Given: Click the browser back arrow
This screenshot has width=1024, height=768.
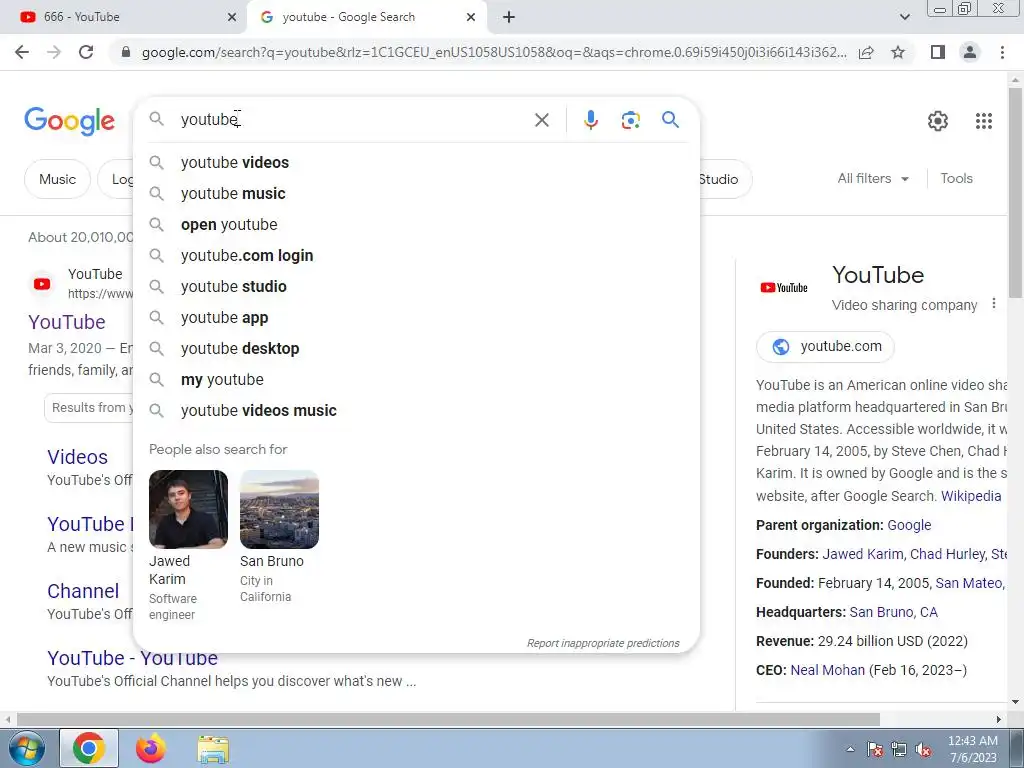Looking at the screenshot, I should 22,52.
